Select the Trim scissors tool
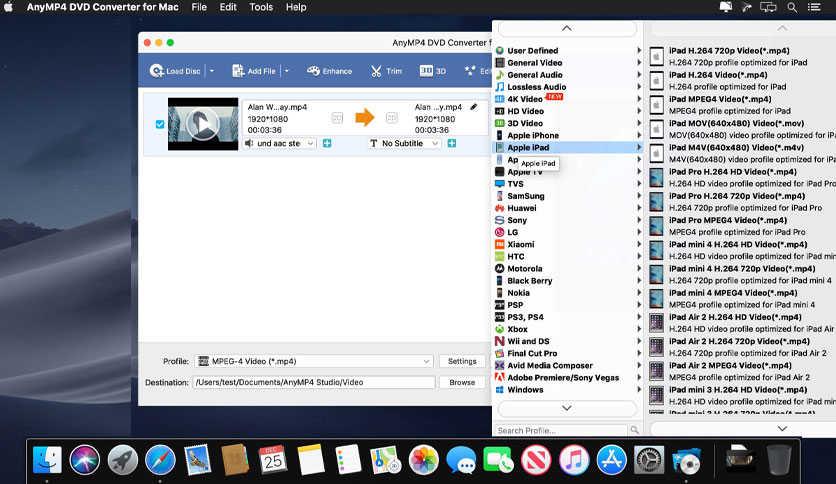 (386, 71)
